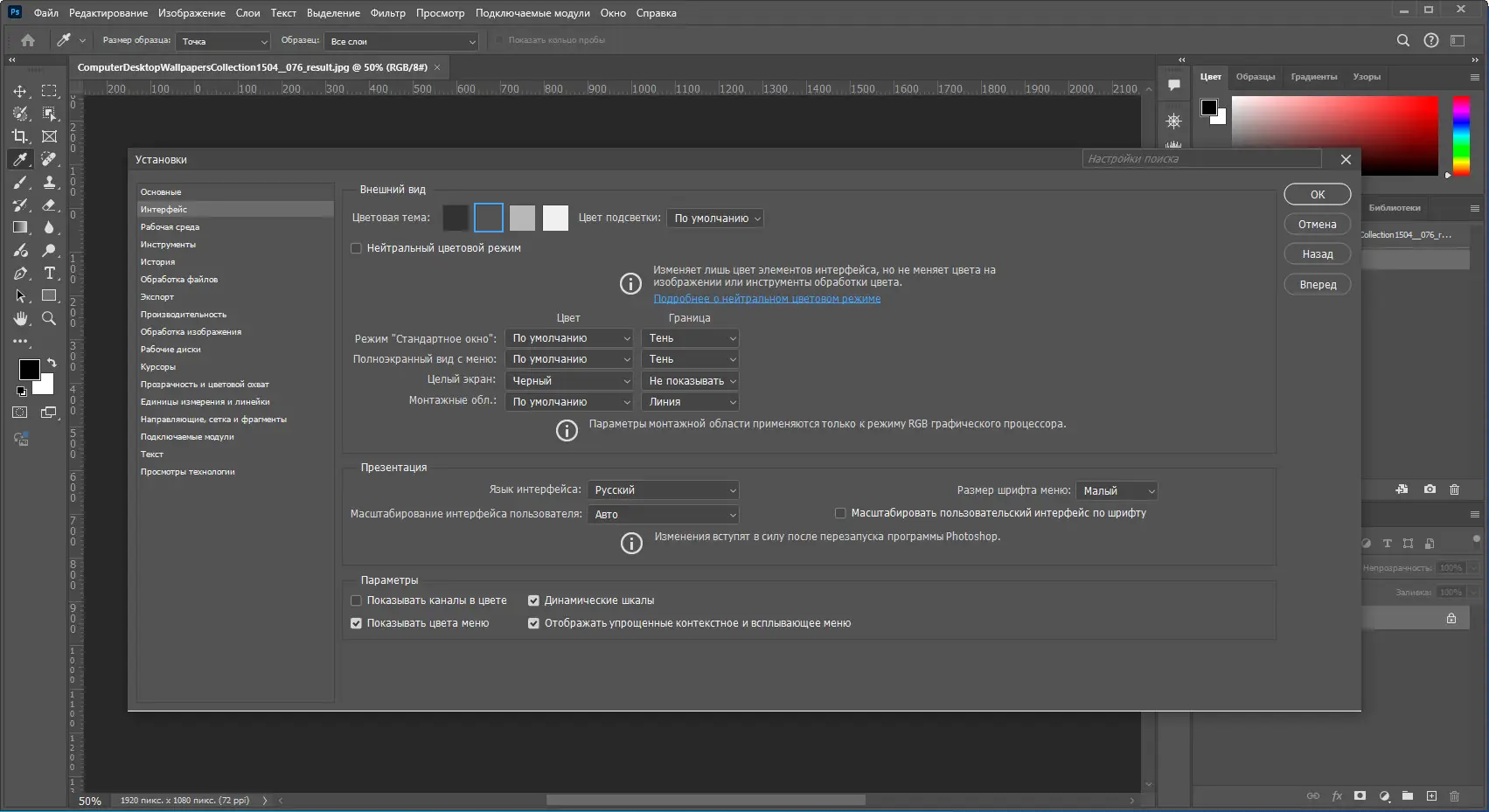
Task: Toggle Quick Mask mode icon
Action: coord(20,413)
